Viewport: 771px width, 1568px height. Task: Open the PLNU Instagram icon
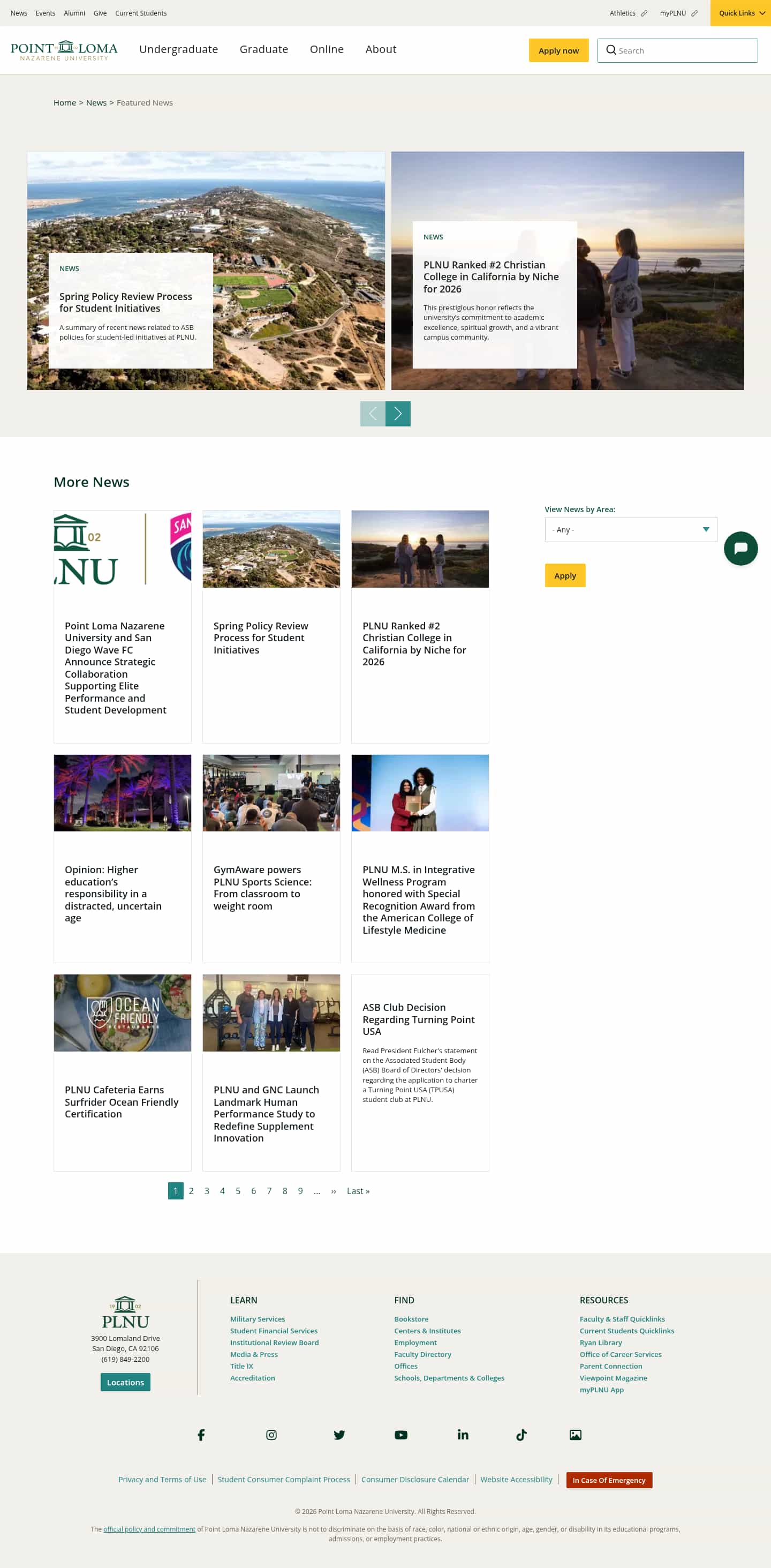(271, 1435)
